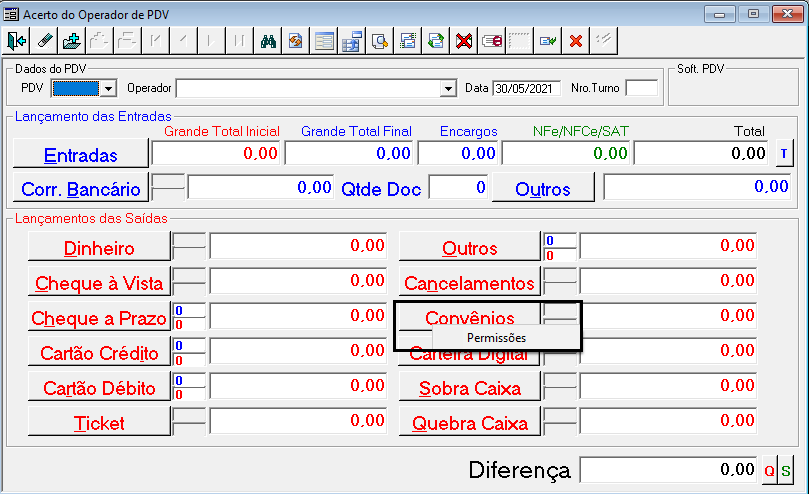Click the Cancelamentos amount field
The width and height of the screenshot is (809, 494).
tap(668, 281)
